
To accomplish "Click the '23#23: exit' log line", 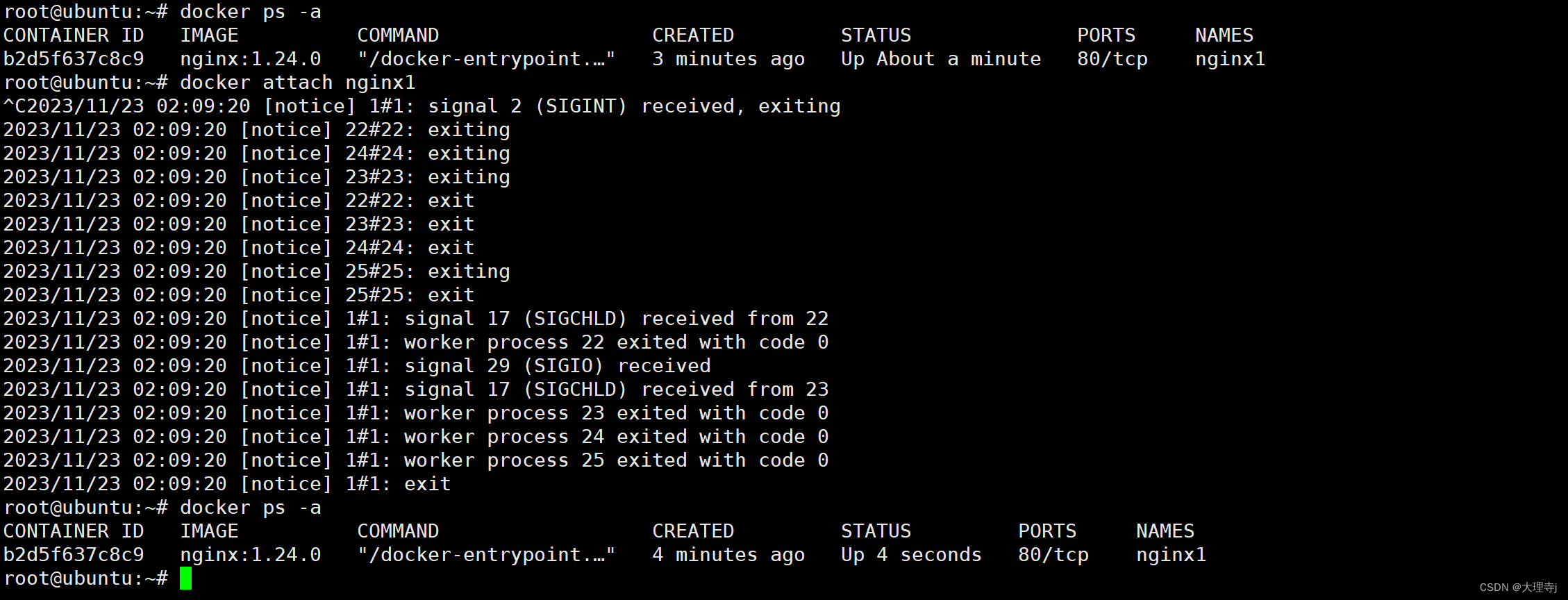I will [x=239, y=224].
